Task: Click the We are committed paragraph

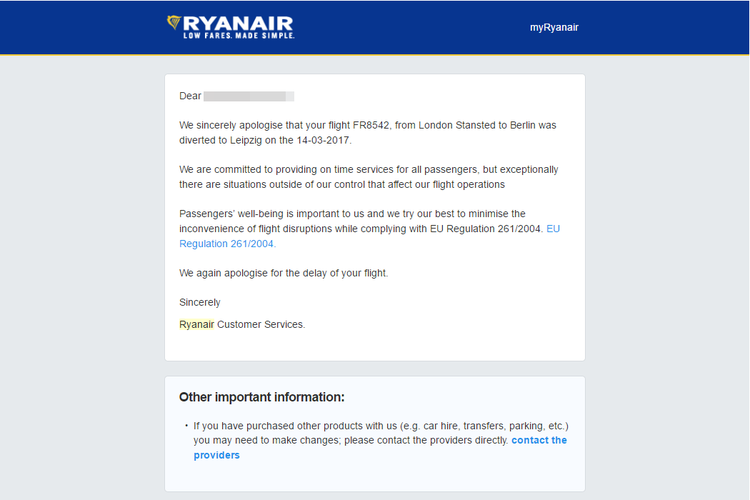Action: 369,177
